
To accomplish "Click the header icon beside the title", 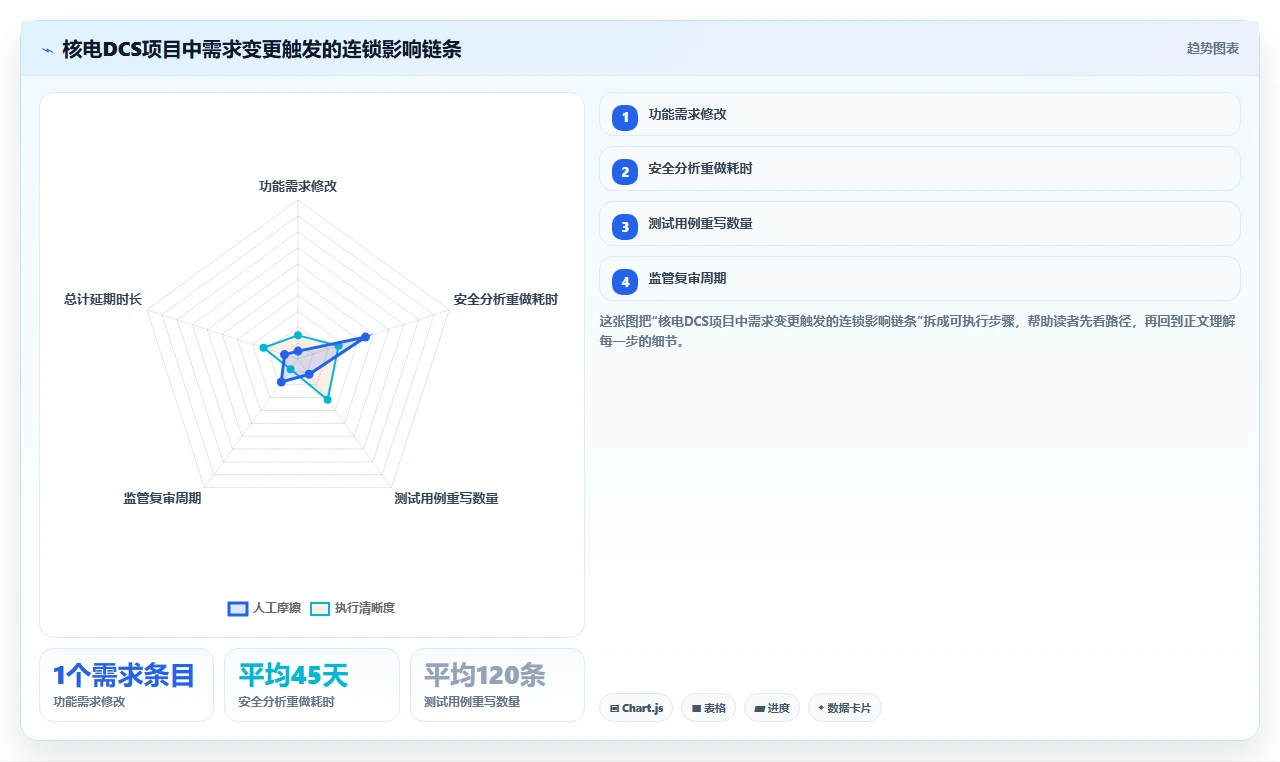I will tap(47, 49).
